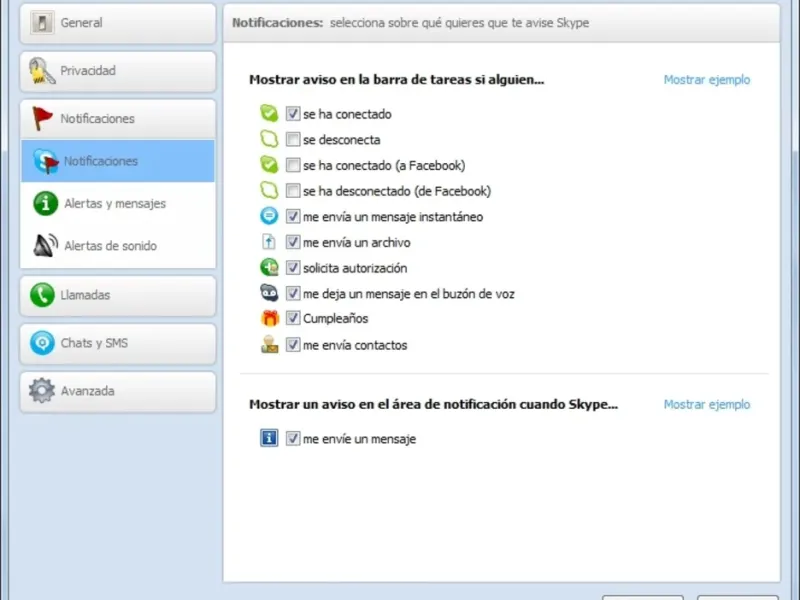Expand the Chats y SMS section
Viewport: 800px width, 600px height.
tap(118, 343)
